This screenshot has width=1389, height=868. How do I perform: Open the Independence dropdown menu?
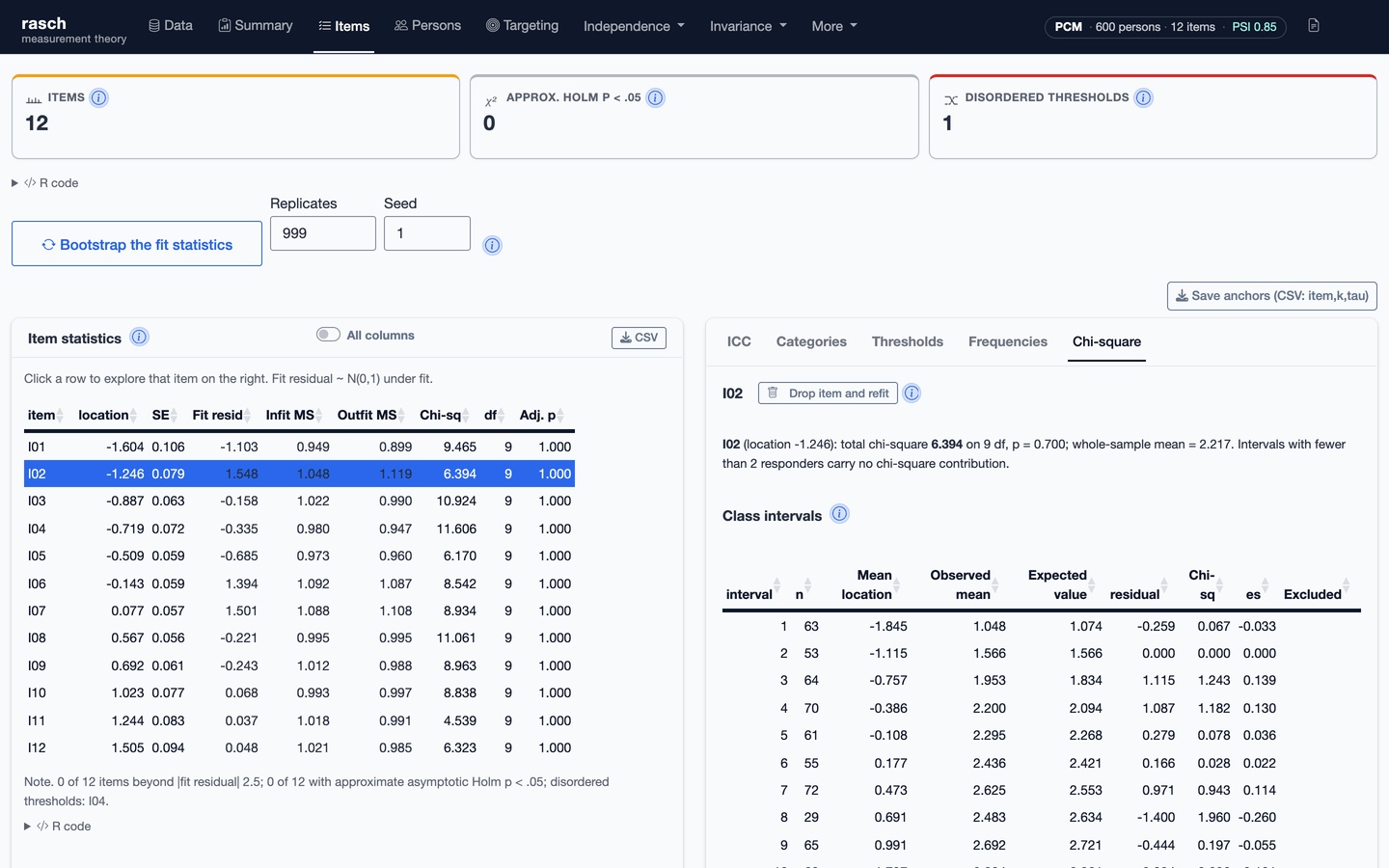coord(634,26)
